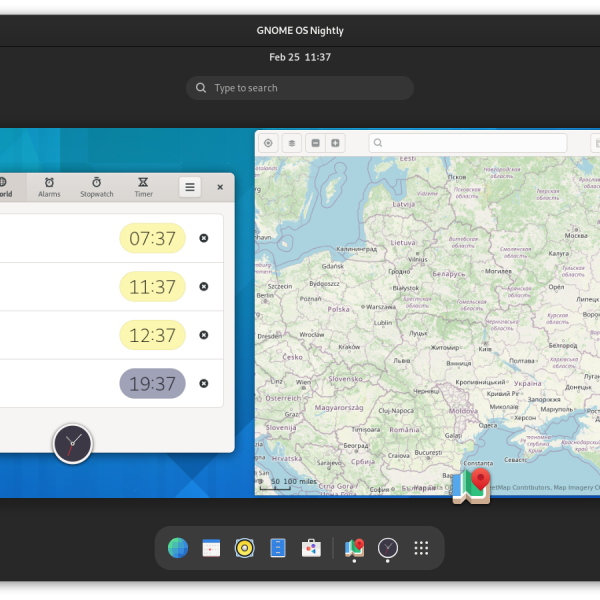Switch to the Alarms tab

[x=49, y=187]
